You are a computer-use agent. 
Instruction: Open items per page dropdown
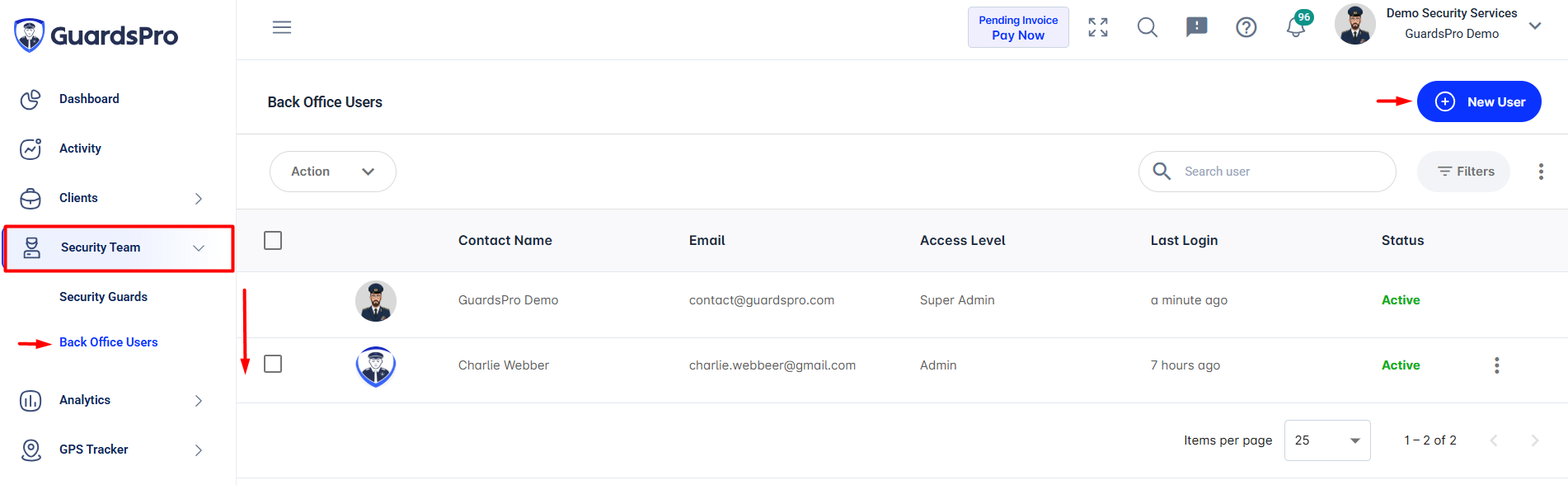coord(1327,440)
